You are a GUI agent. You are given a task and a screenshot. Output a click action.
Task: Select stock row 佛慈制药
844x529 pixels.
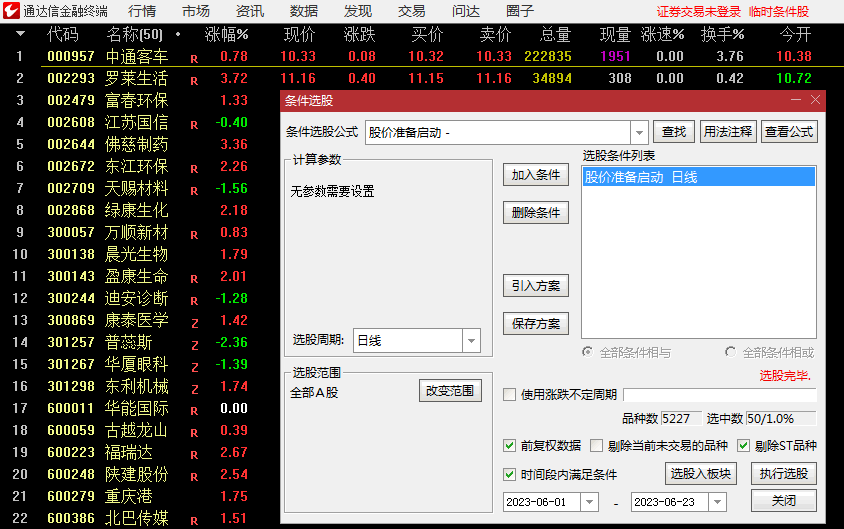136,144
